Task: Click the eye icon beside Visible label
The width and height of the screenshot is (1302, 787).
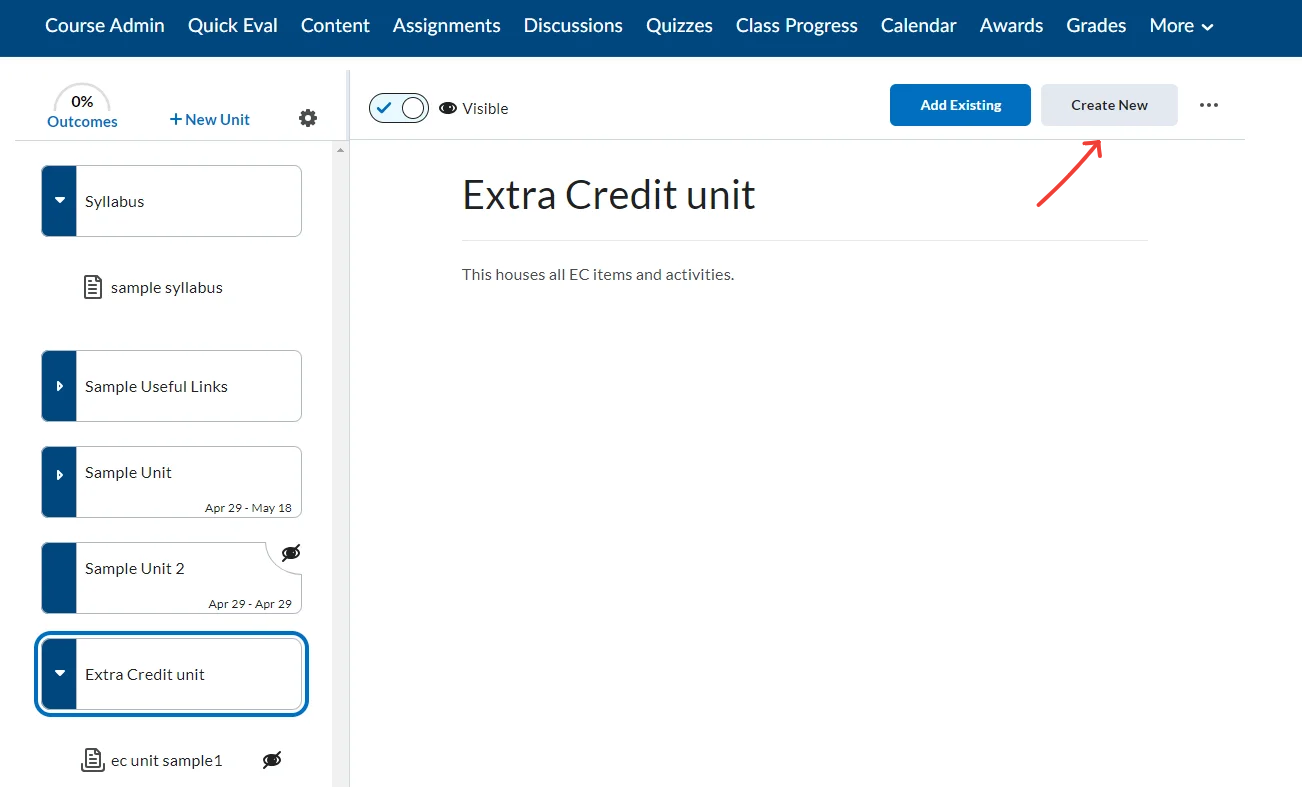Action: tap(448, 108)
